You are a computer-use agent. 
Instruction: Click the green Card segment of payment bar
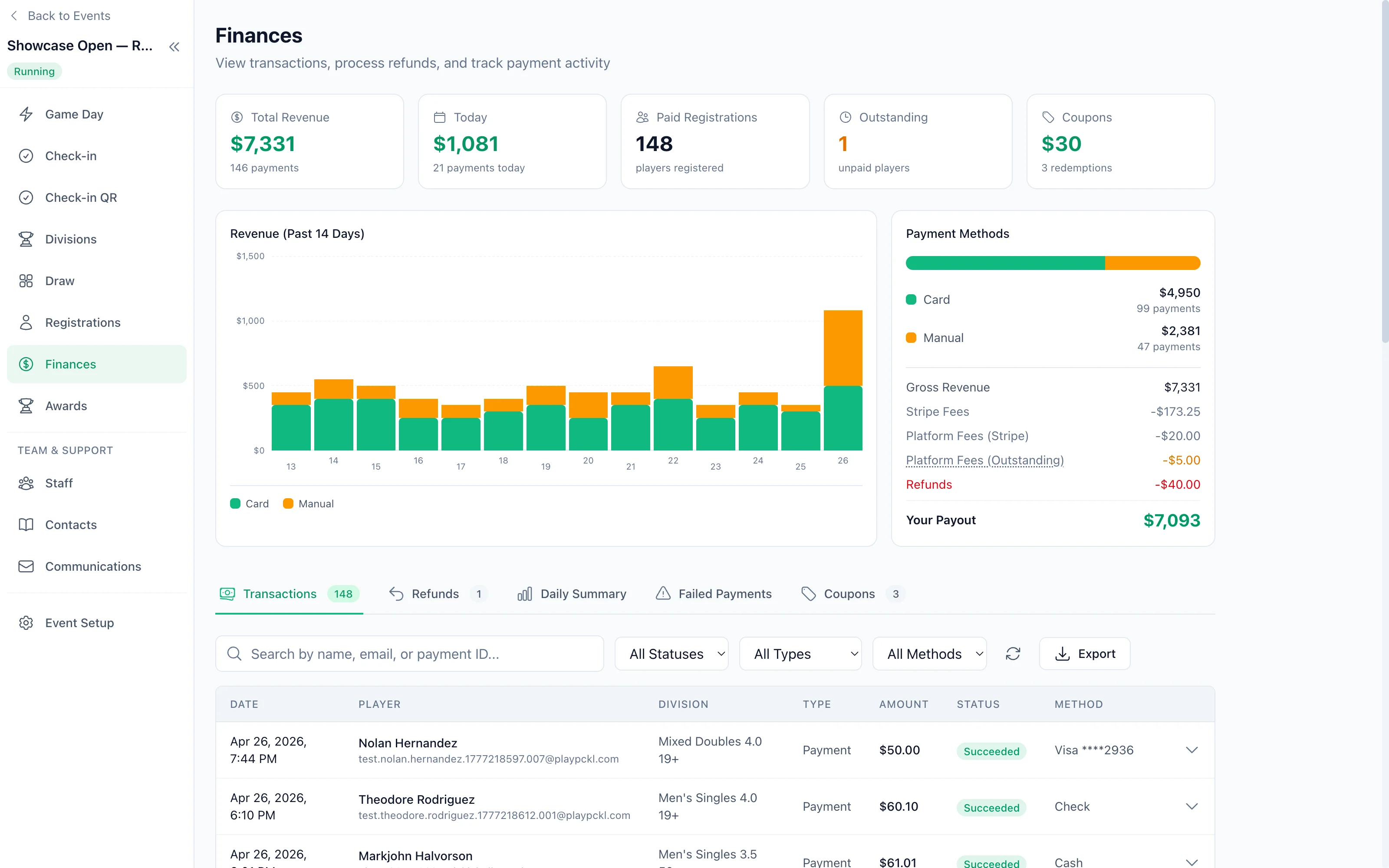point(1006,263)
